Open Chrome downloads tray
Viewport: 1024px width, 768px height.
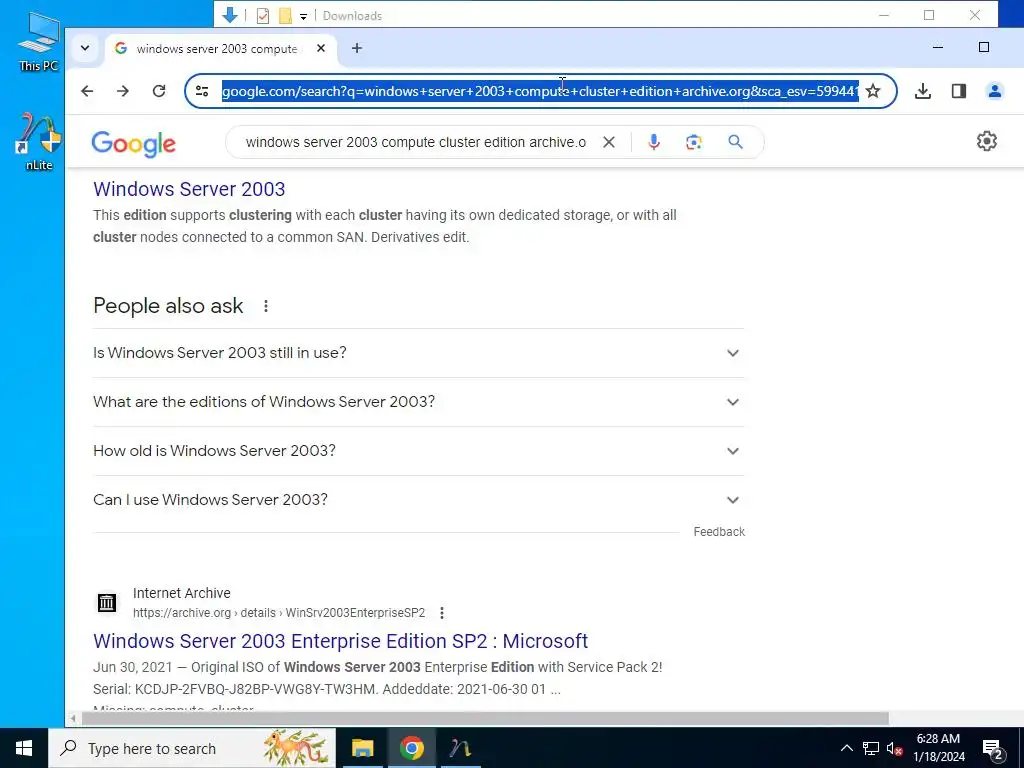(x=923, y=91)
